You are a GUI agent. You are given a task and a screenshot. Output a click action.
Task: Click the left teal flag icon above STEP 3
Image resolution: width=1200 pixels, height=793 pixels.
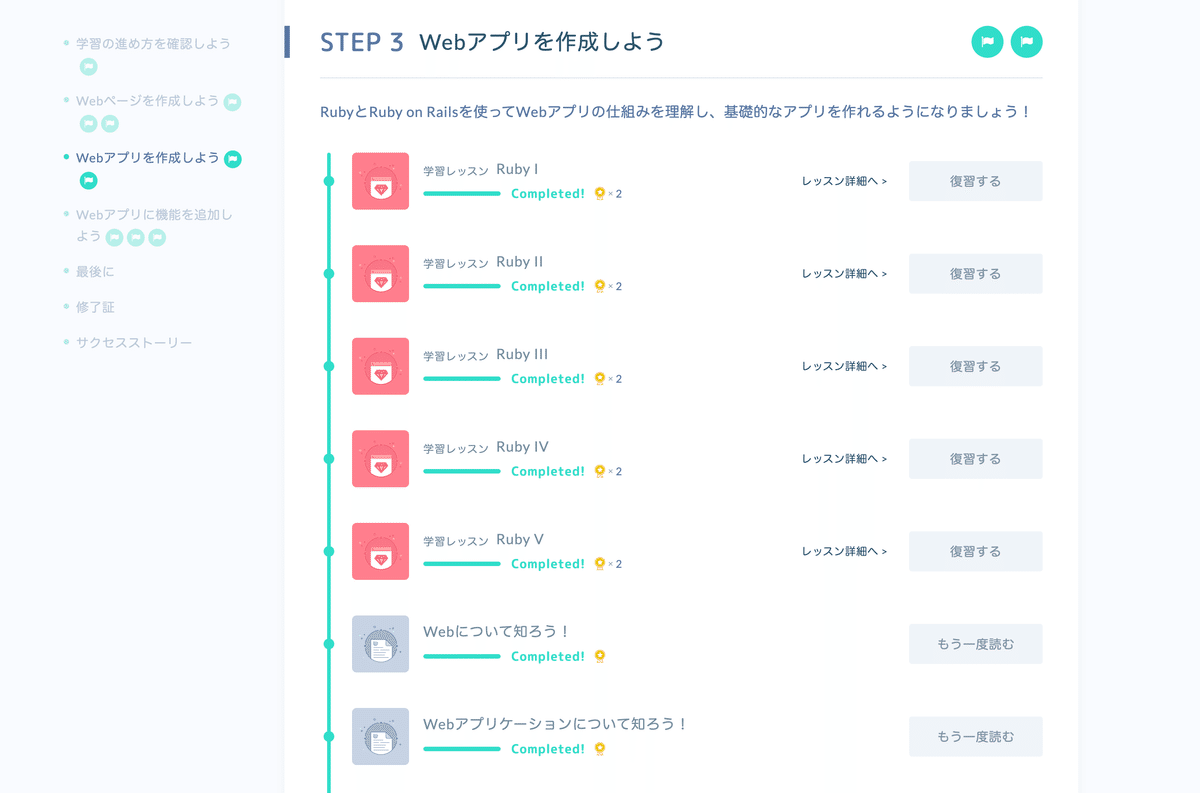pyautogui.click(x=987, y=43)
